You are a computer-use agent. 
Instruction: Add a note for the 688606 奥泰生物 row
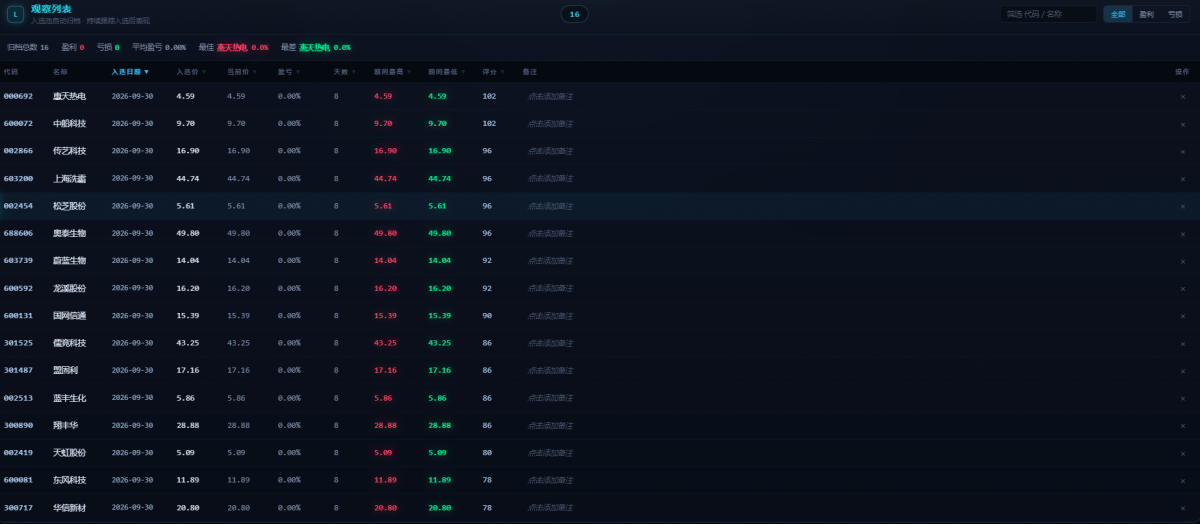point(550,233)
